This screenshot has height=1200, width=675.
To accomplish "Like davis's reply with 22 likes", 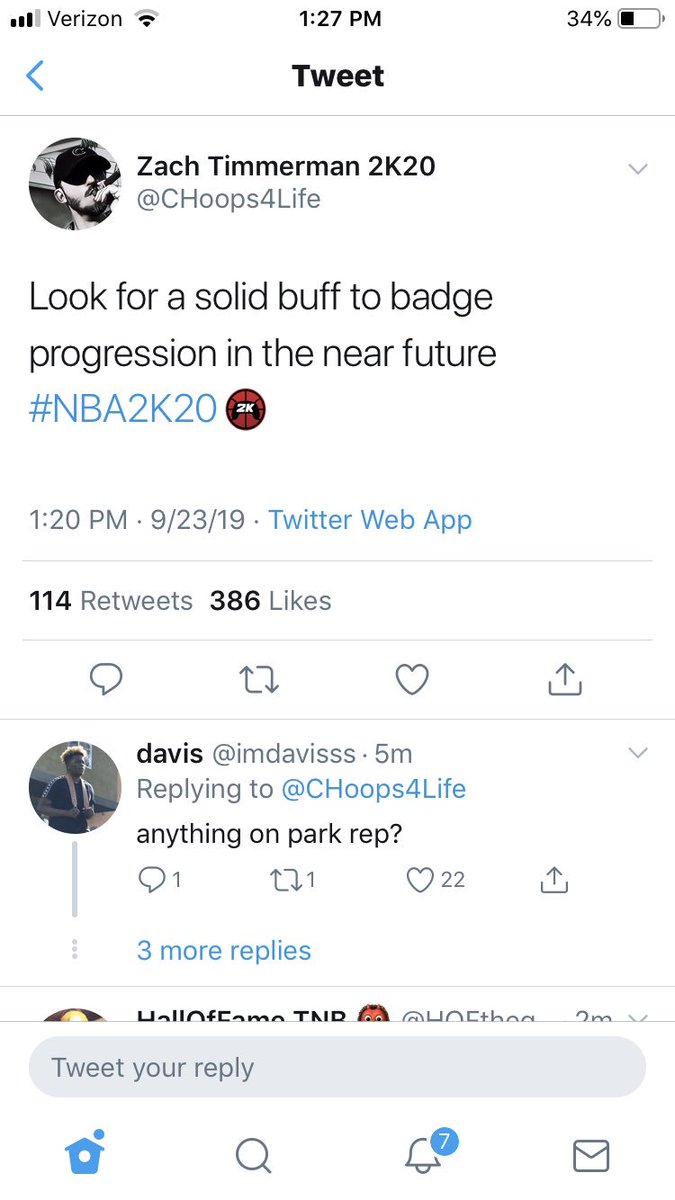I will [x=436, y=880].
